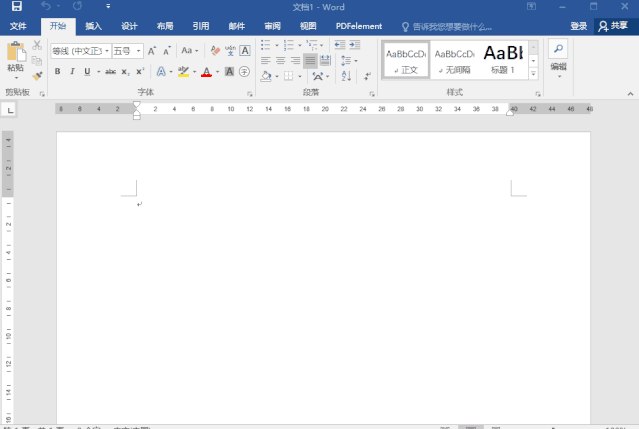
Task: Click the Cut scissors icon
Action: (x=37, y=46)
